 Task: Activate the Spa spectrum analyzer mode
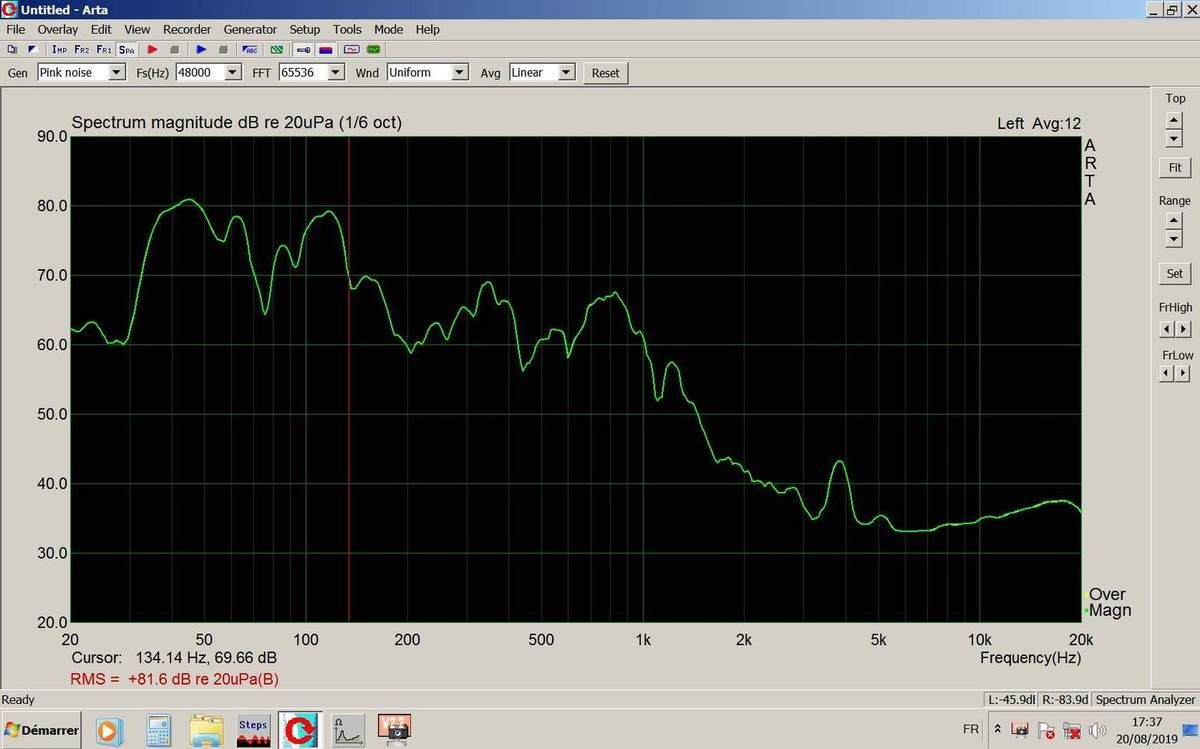(126, 49)
